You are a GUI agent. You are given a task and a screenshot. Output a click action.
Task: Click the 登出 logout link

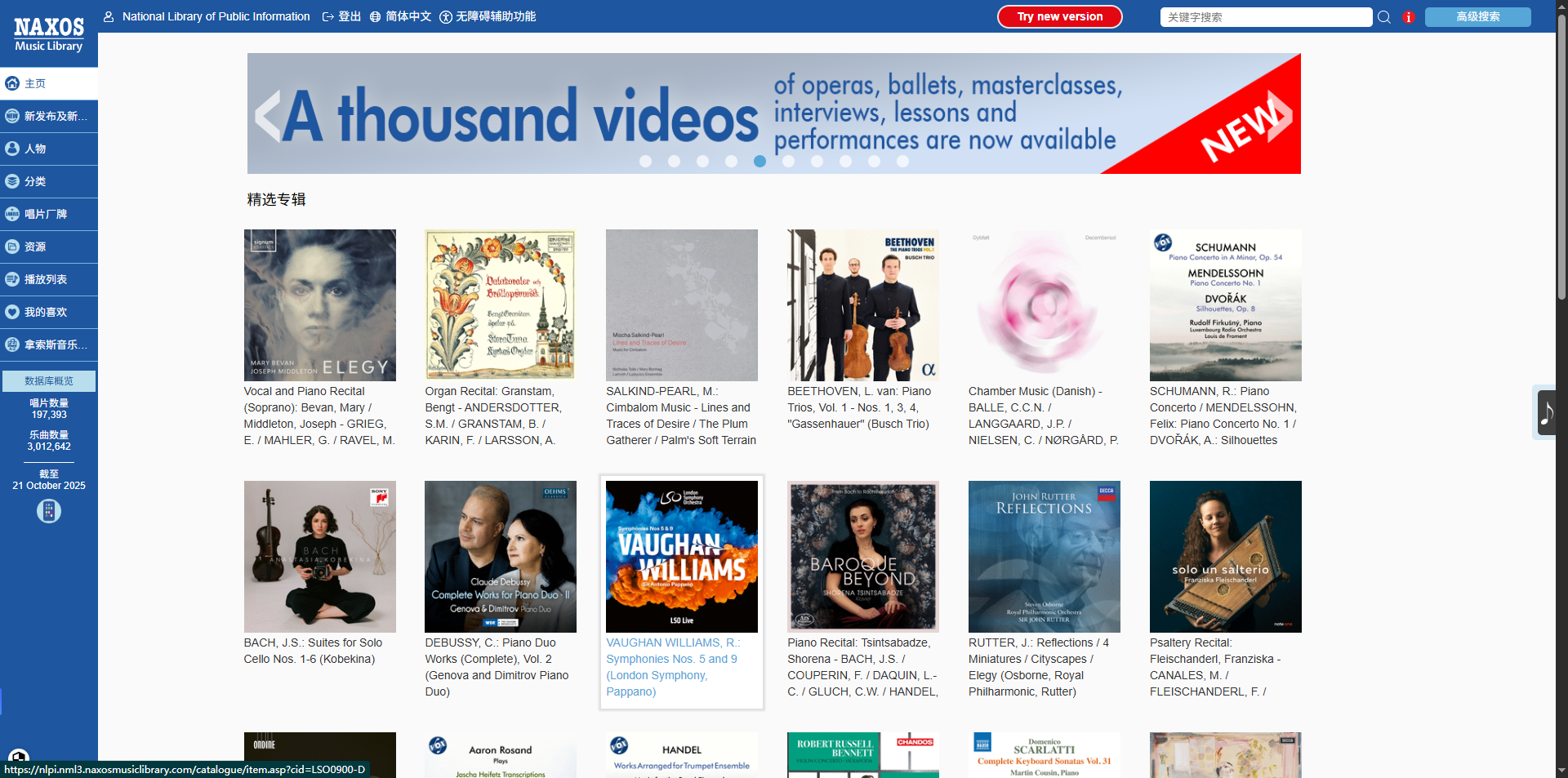coord(341,16)
